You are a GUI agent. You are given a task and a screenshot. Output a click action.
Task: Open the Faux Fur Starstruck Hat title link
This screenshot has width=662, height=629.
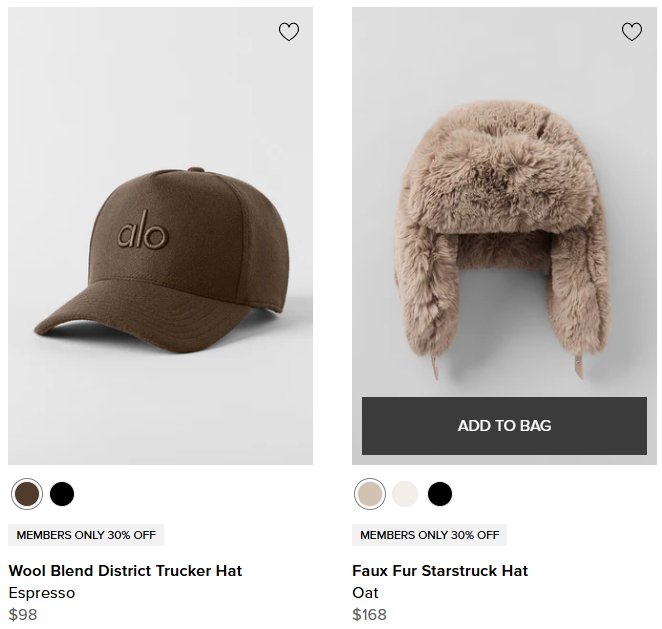[440, 571]
